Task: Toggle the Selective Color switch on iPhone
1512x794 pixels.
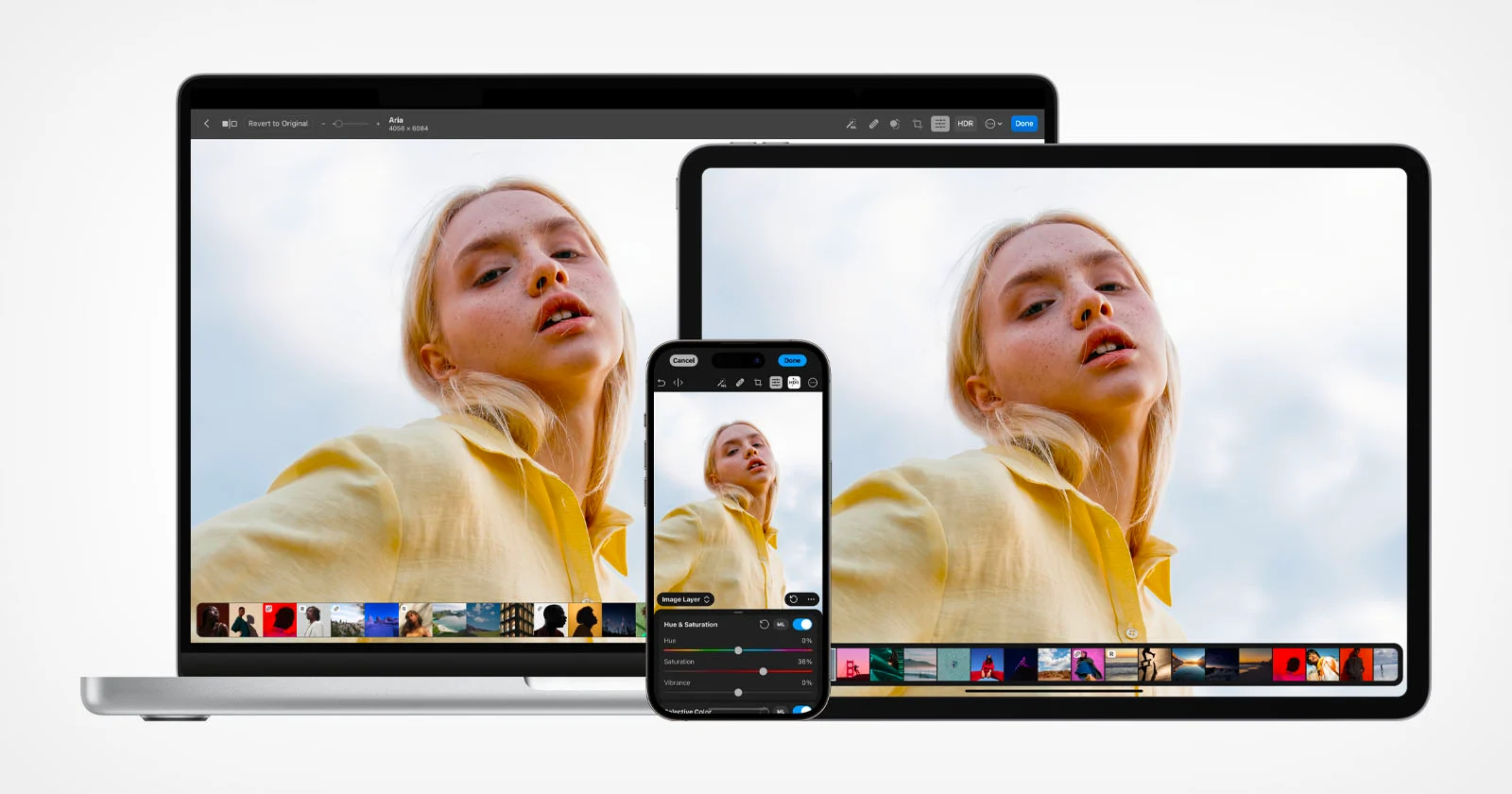Action: (802, 710)
